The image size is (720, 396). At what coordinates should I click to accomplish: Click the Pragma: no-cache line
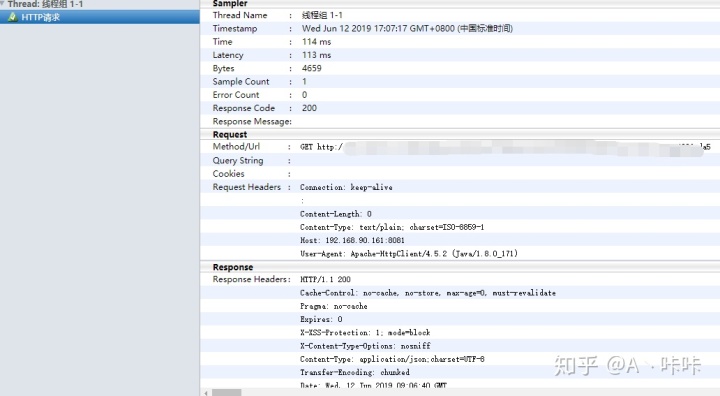(x=333, y=306)
